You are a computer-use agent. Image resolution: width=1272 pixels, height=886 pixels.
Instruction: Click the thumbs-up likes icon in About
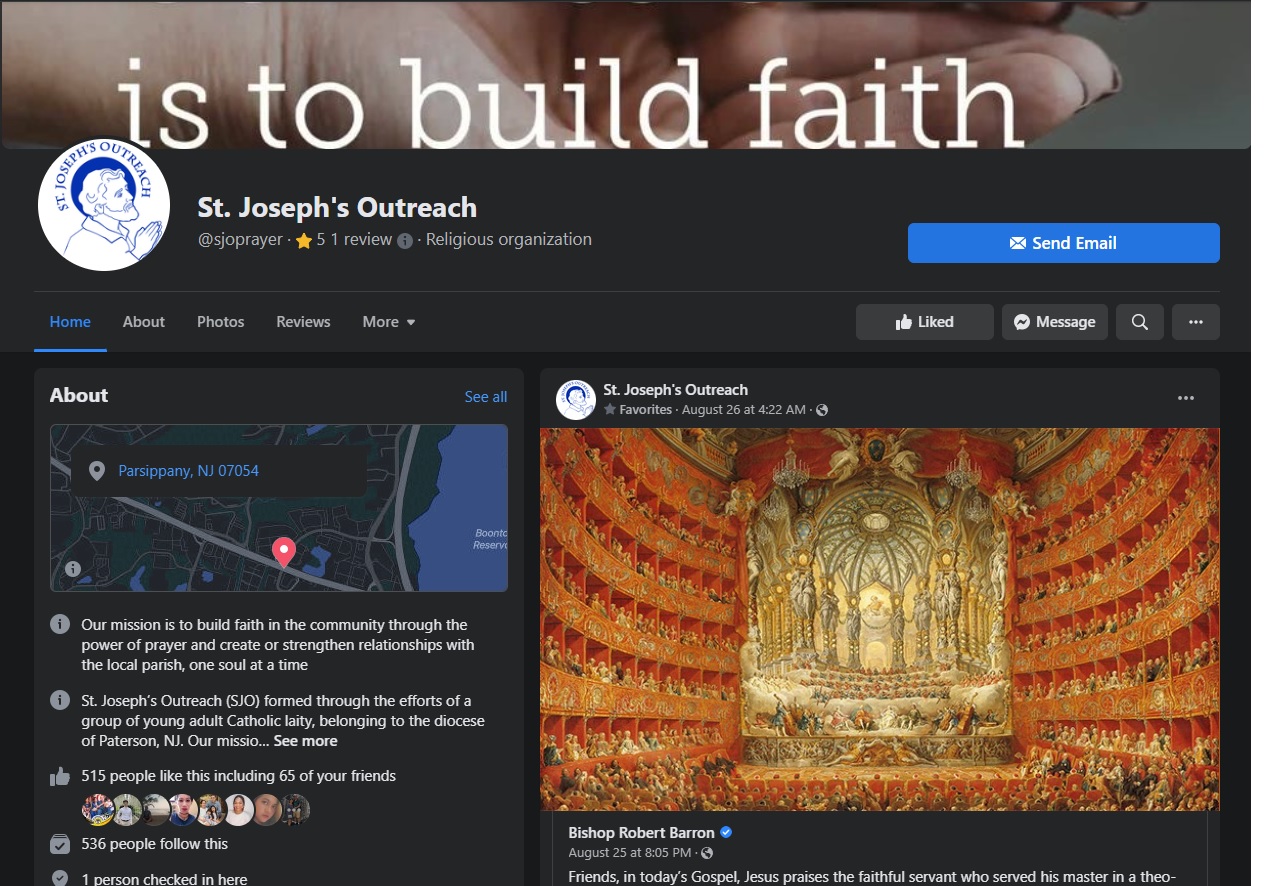(60, 777)
